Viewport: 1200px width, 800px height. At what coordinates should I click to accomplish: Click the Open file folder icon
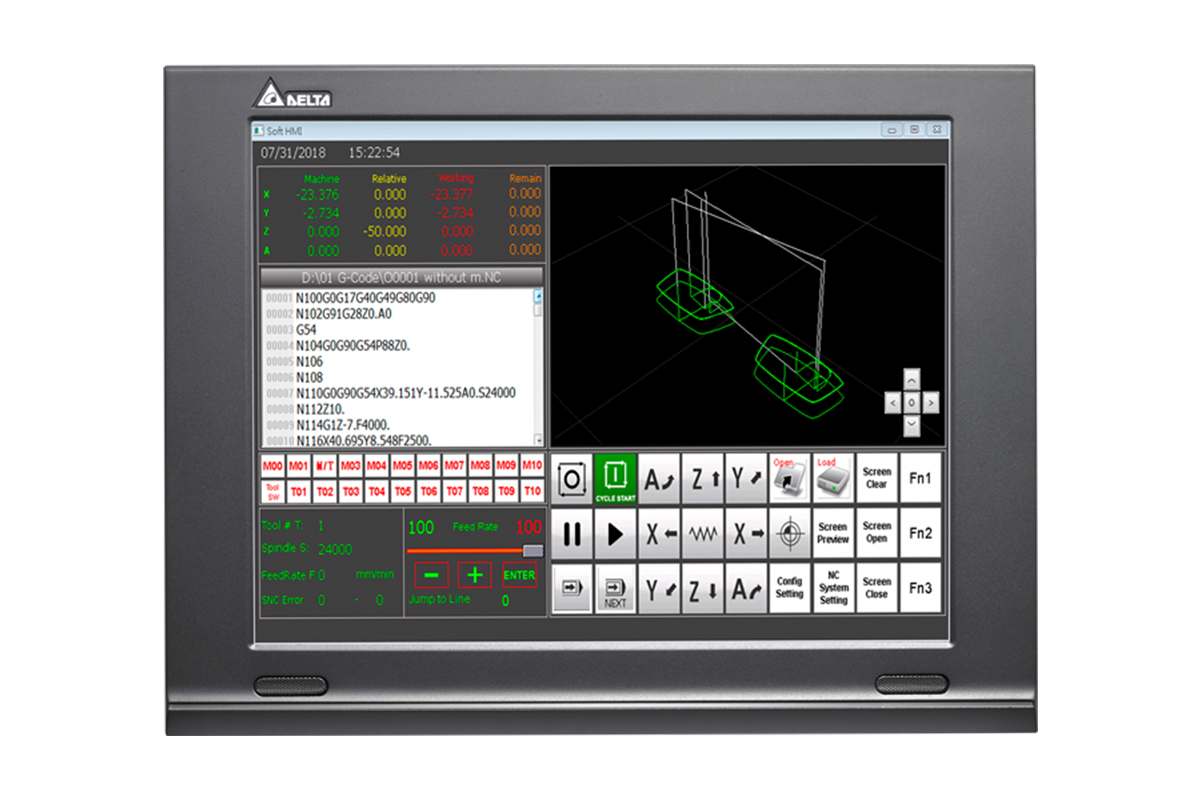click(x=789, y=479)
